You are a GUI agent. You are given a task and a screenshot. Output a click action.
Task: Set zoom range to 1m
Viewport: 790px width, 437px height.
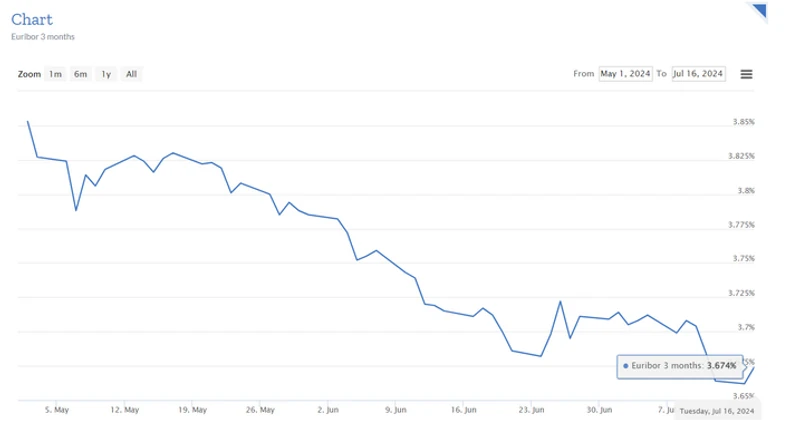coord(56,74)
